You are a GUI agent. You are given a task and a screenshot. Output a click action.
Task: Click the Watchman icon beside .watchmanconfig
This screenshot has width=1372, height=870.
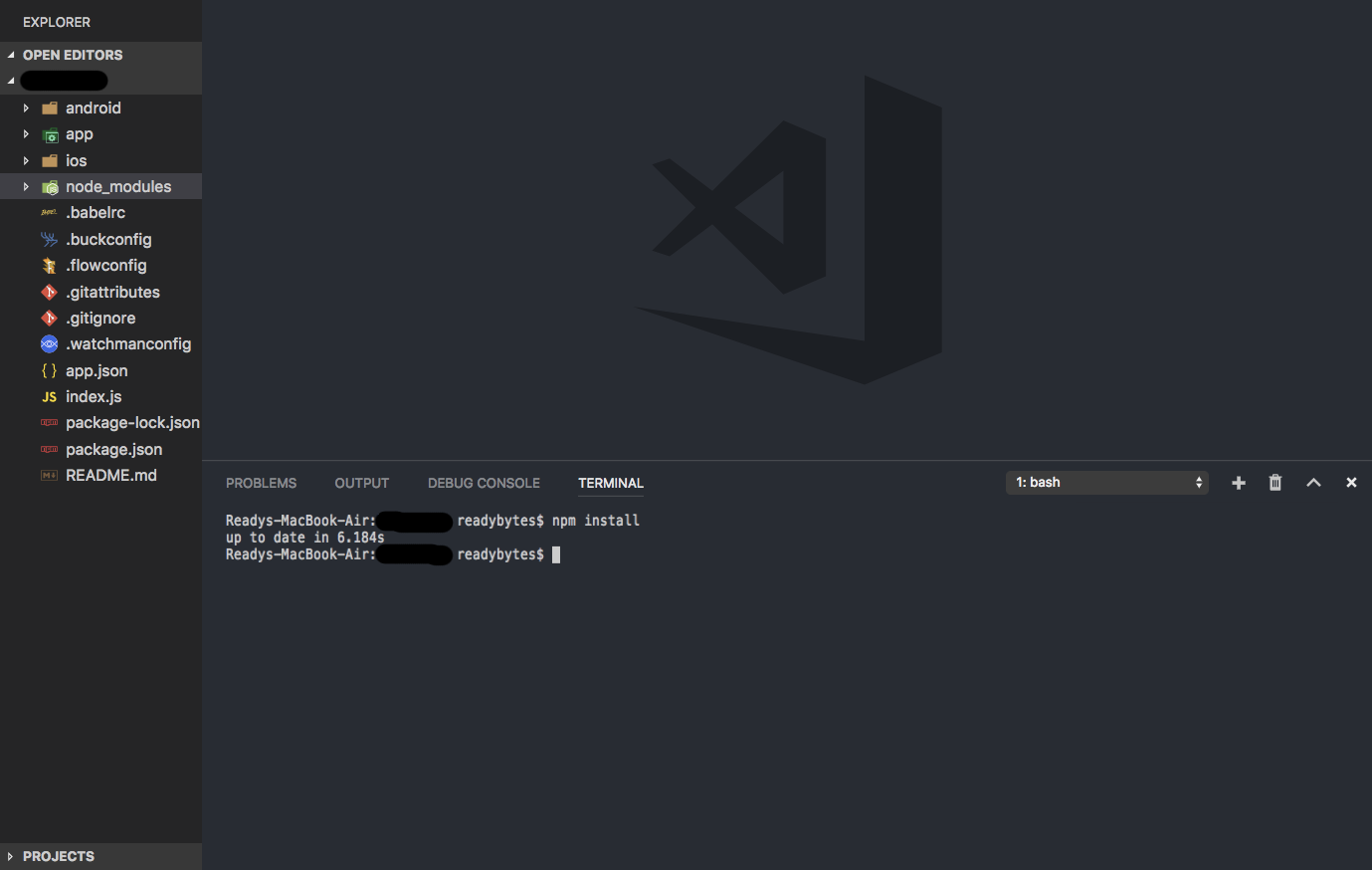tap(48, 343)
